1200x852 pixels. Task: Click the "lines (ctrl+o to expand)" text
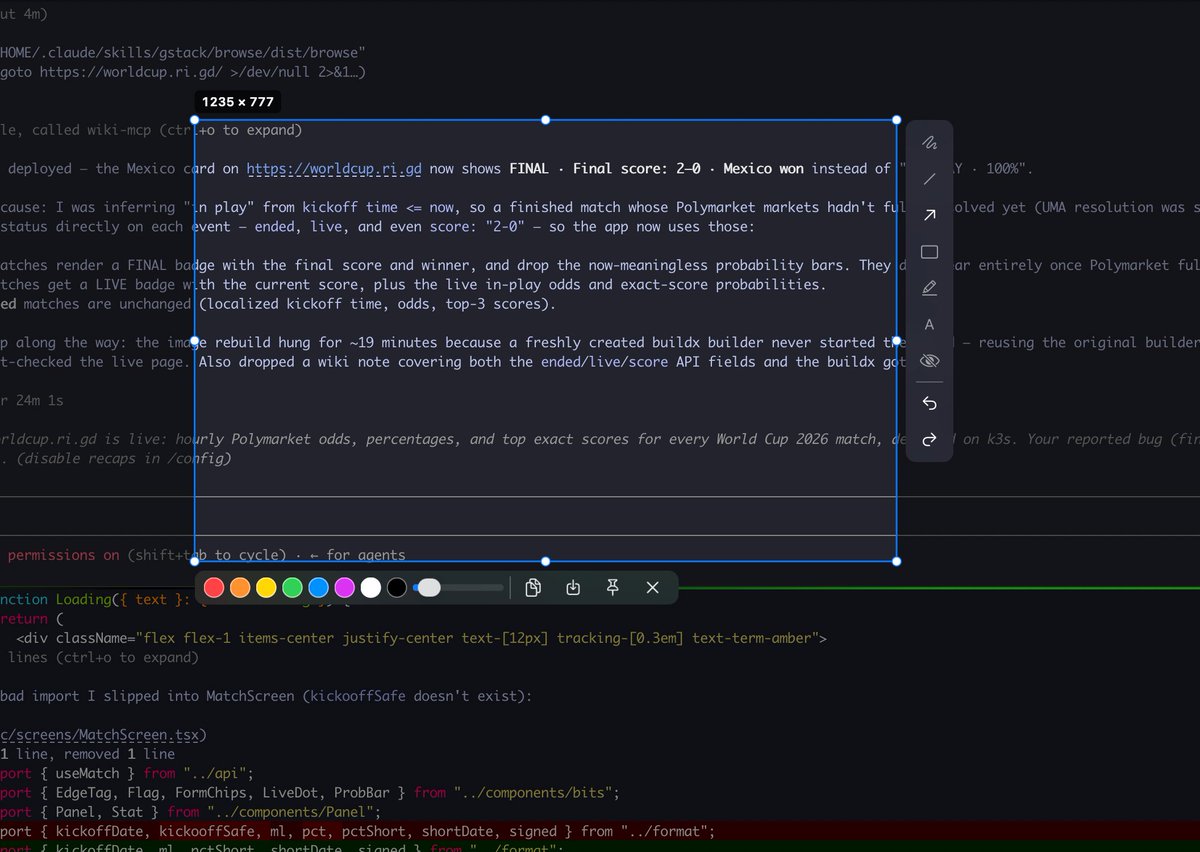[x=103, y=657]
